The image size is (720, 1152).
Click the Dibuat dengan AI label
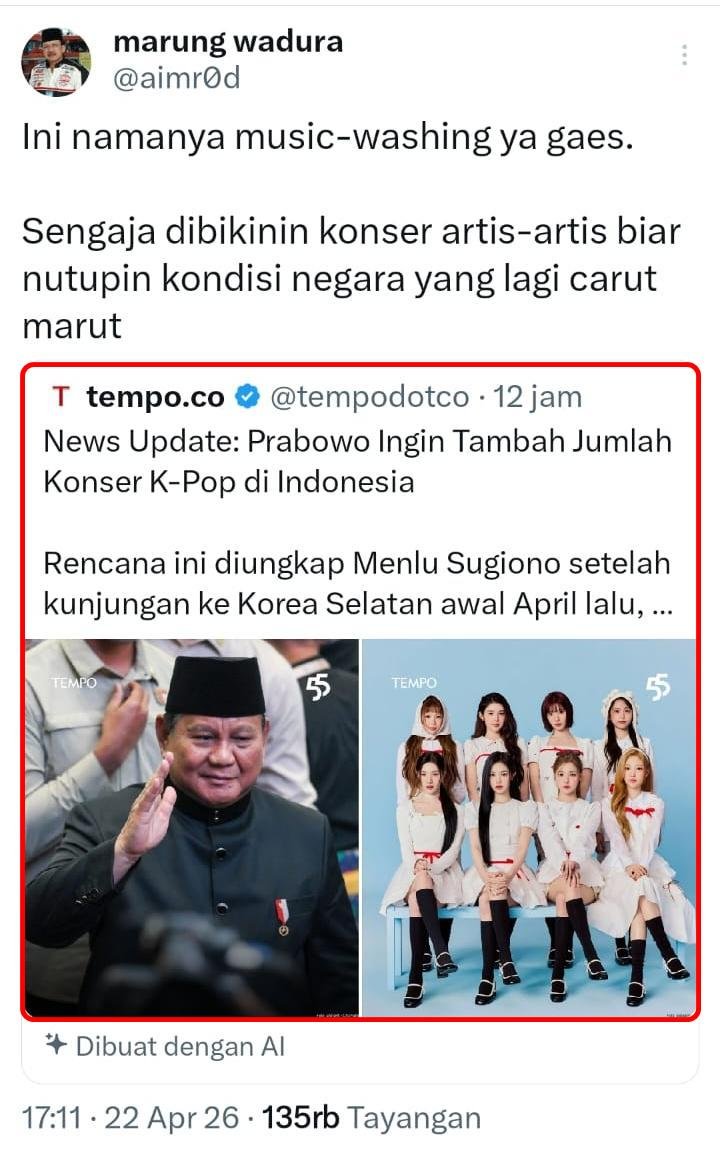coord(180,1046)
